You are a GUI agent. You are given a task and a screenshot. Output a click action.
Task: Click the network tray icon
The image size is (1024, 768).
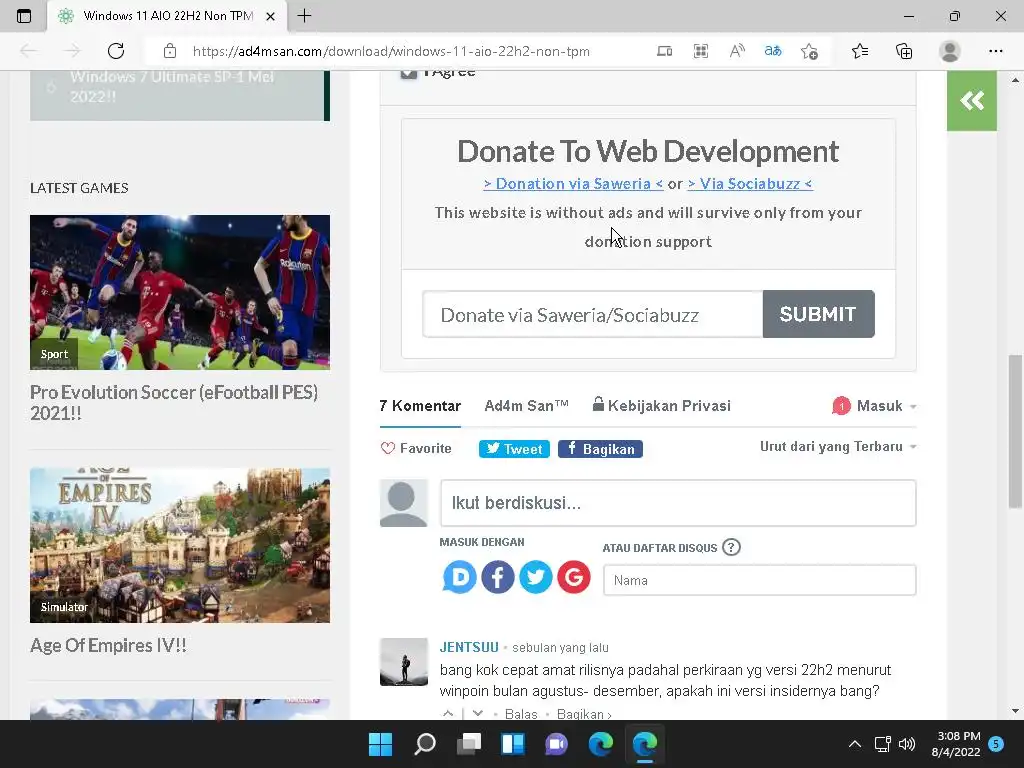coord(882,744)
